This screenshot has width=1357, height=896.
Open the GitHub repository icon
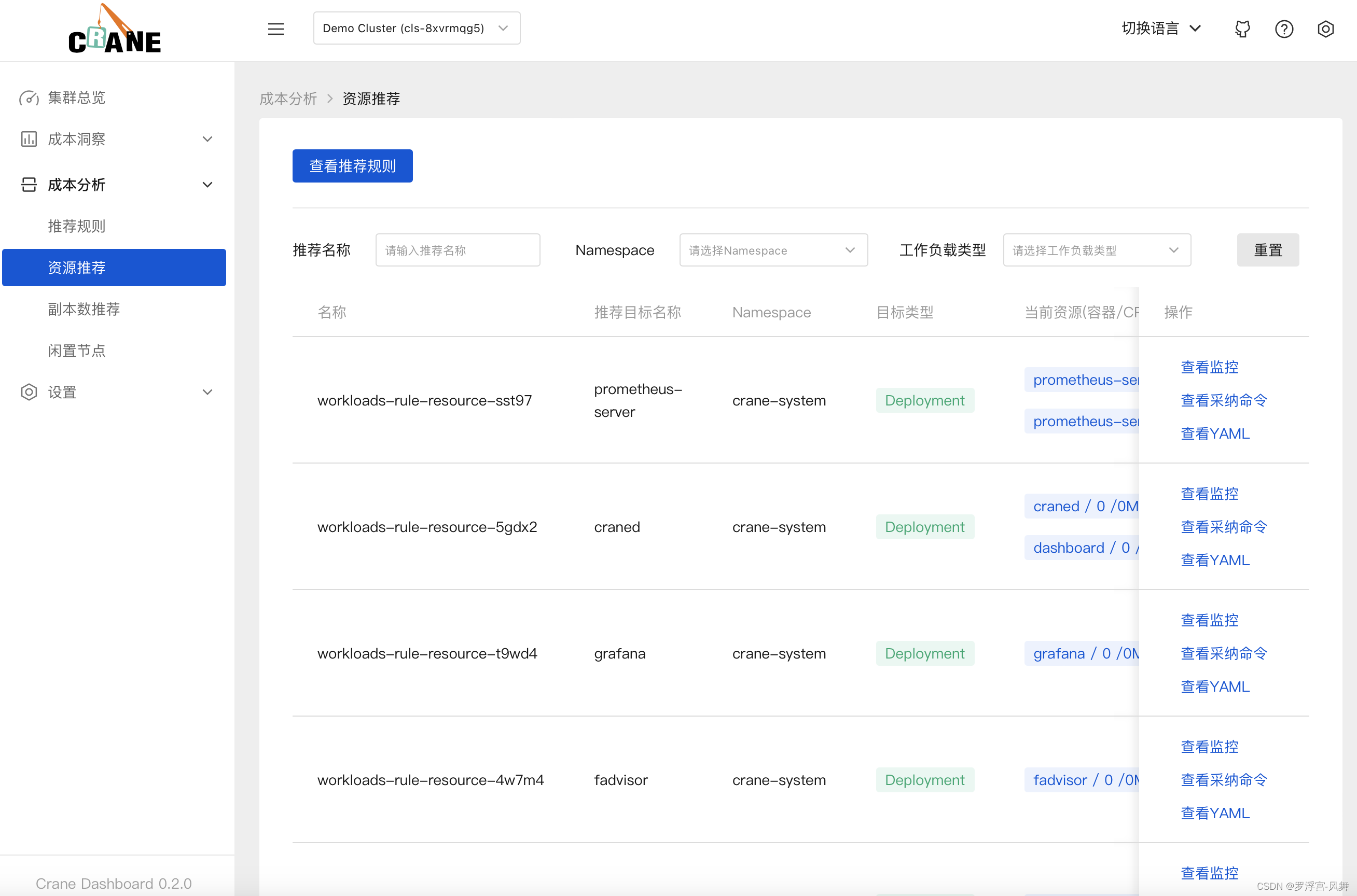click(x=1243, y=29)
